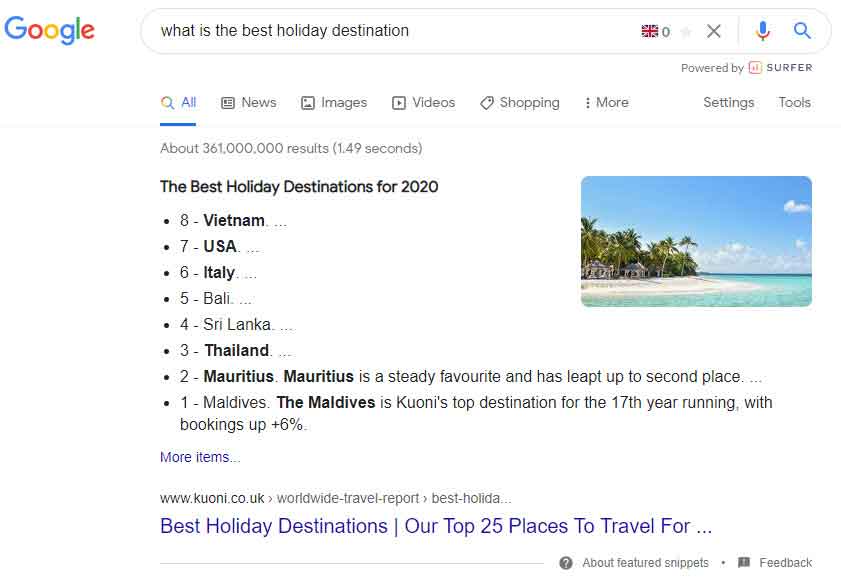Open the Videos results tab

[x=423, y=102]
